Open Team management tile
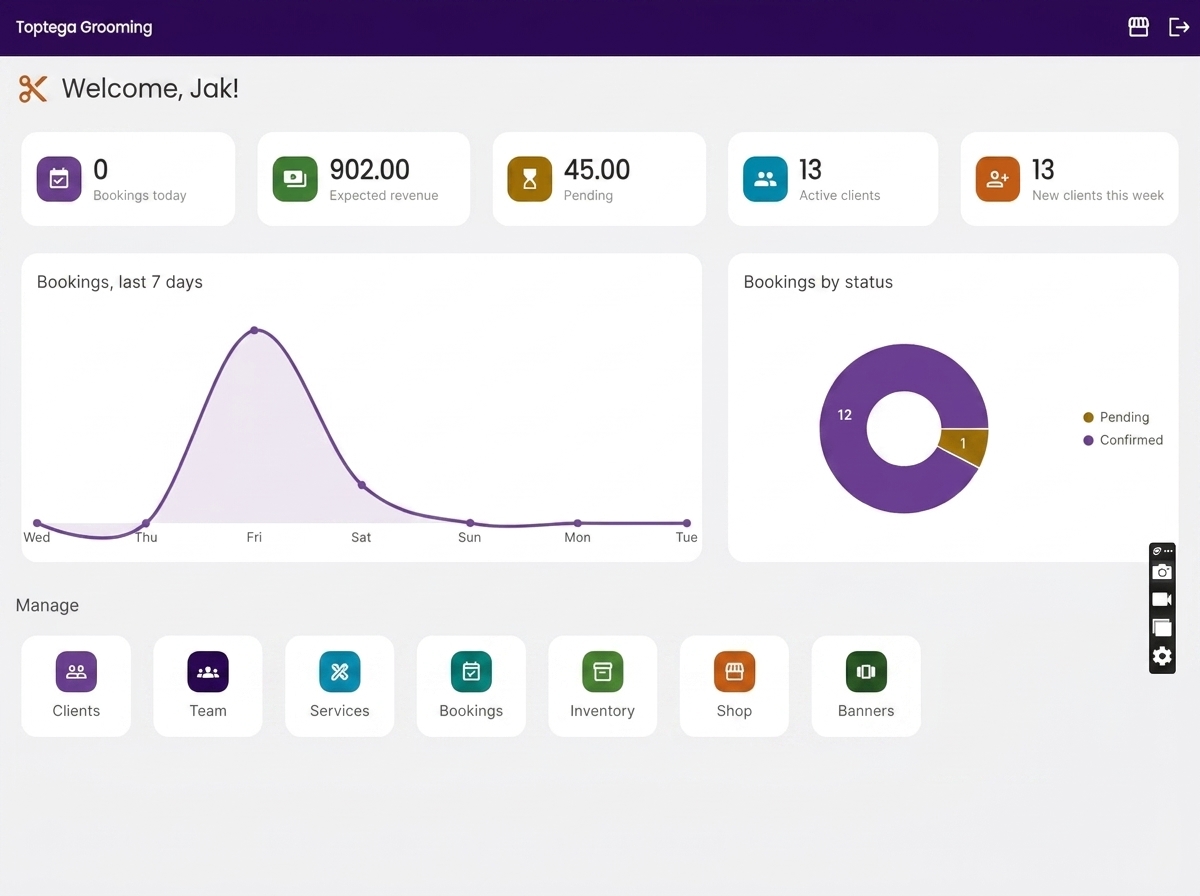Image resolution: width=1200 pixels, height=896 pixels. pos(208,686)
